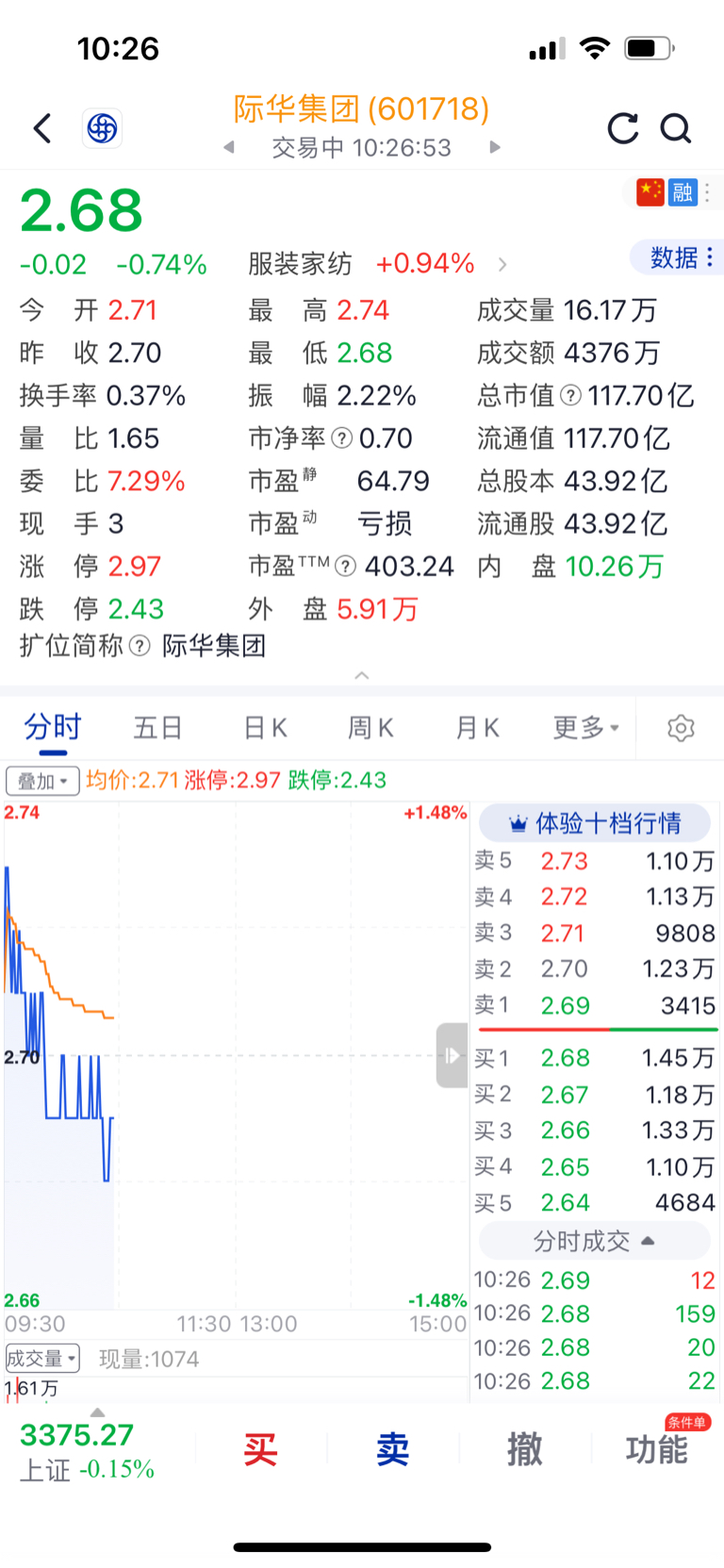Go to the previous stock arrow

click(x=229, y=148)
